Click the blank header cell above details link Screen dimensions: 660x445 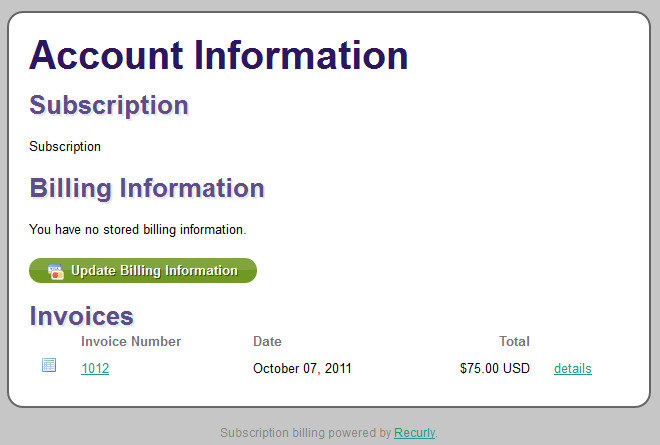point(572,341)
